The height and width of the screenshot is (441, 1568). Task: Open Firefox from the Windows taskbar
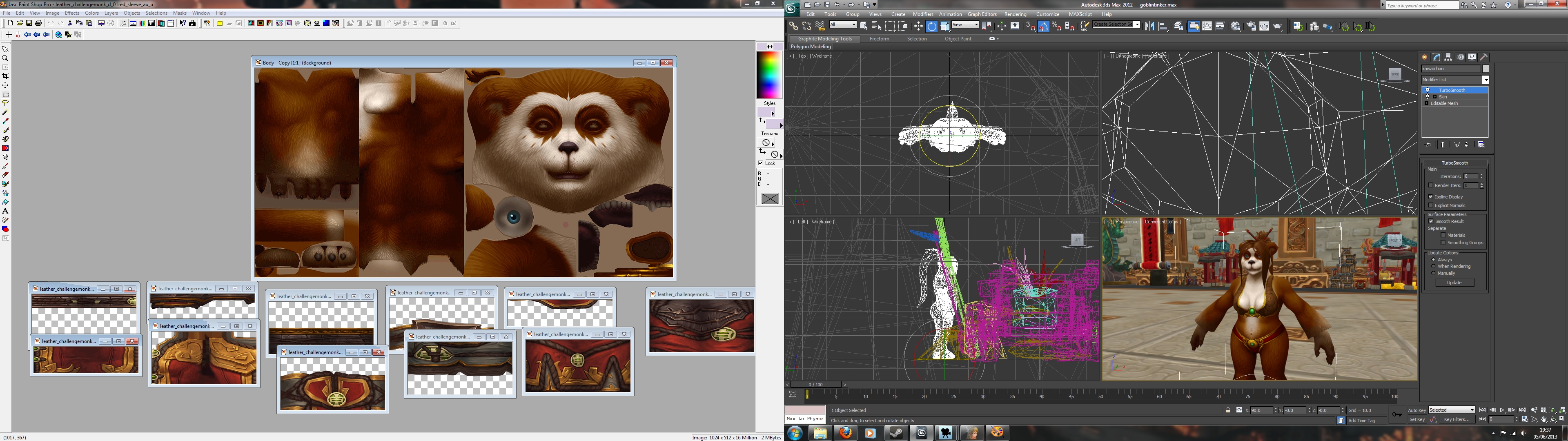point(846,433)
